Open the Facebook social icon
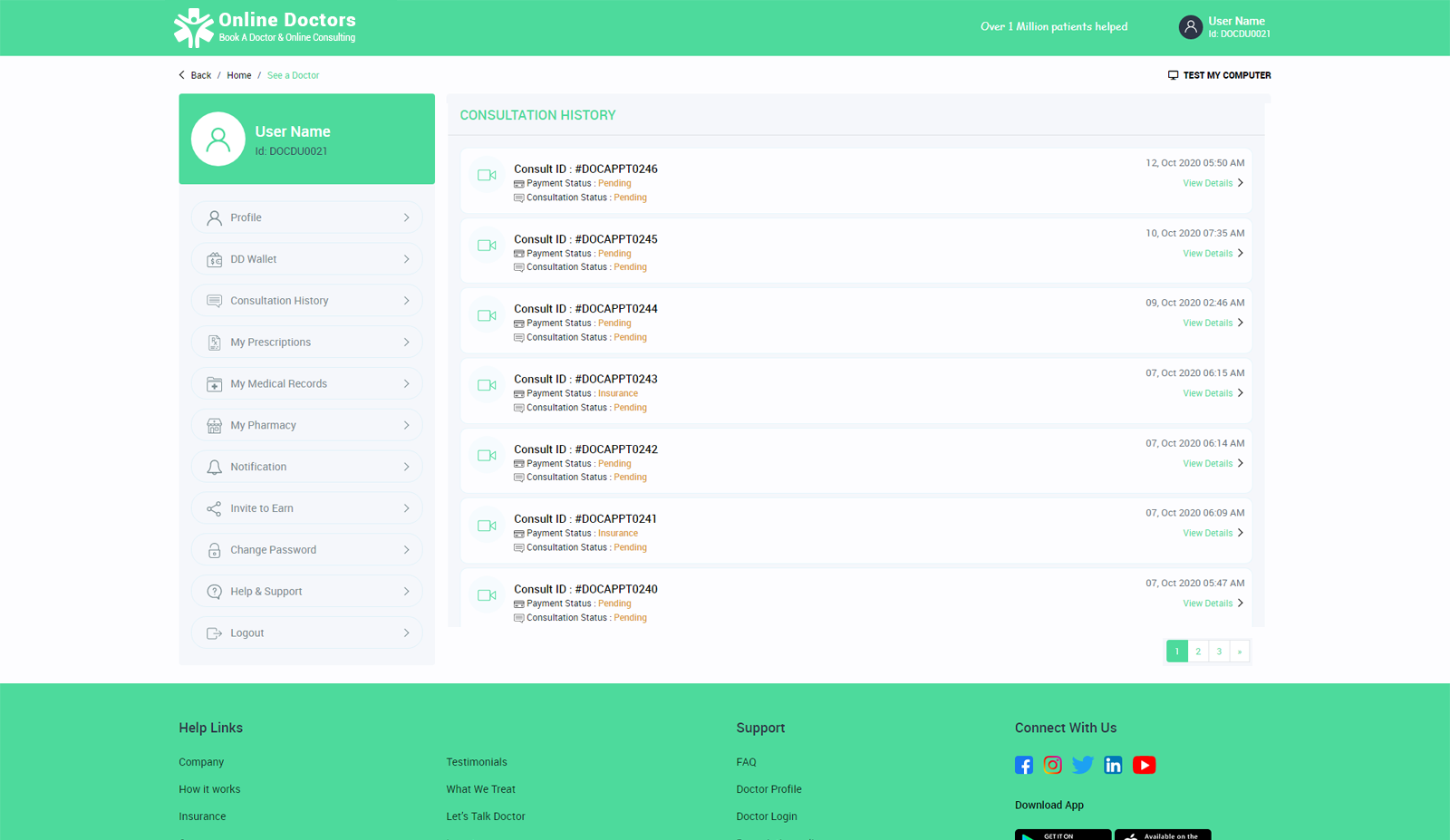Screen dimensions: 1450x840 click(x=1024, y=765)
